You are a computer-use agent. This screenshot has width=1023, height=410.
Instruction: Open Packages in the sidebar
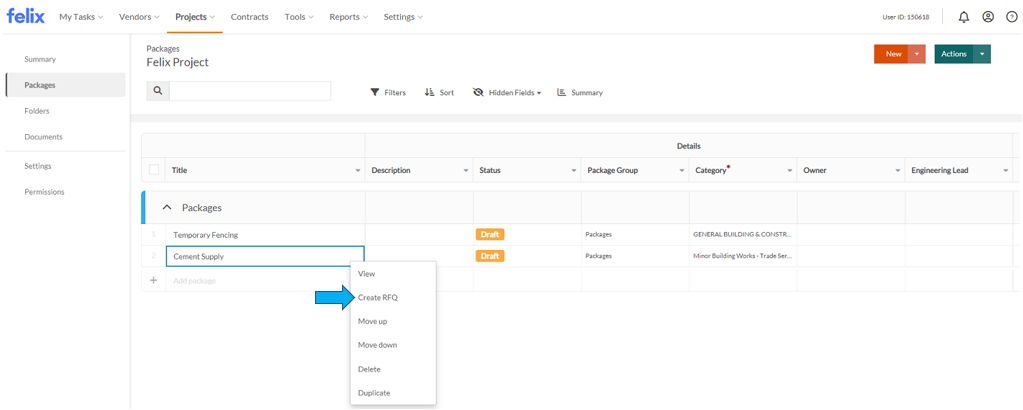pyautogui.click(x=65, y=85)
